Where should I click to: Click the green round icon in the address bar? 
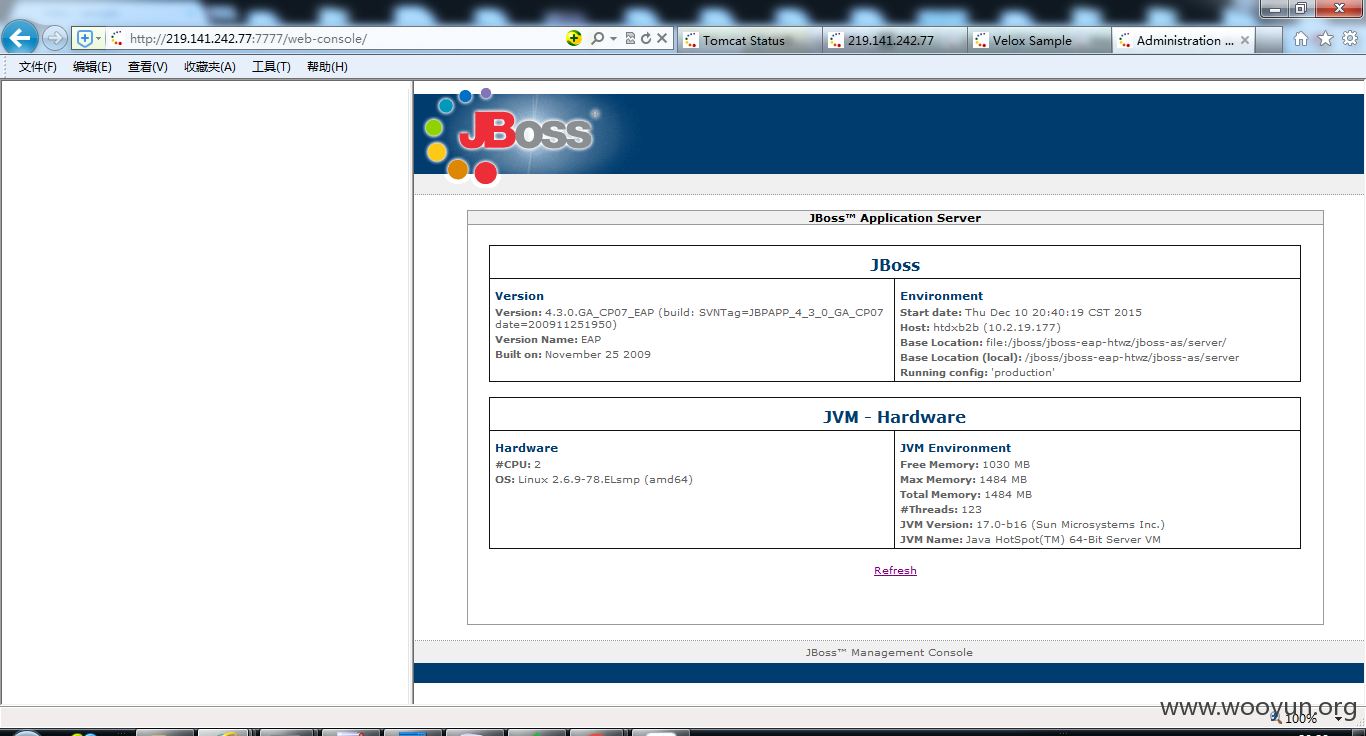click(574, 39)
